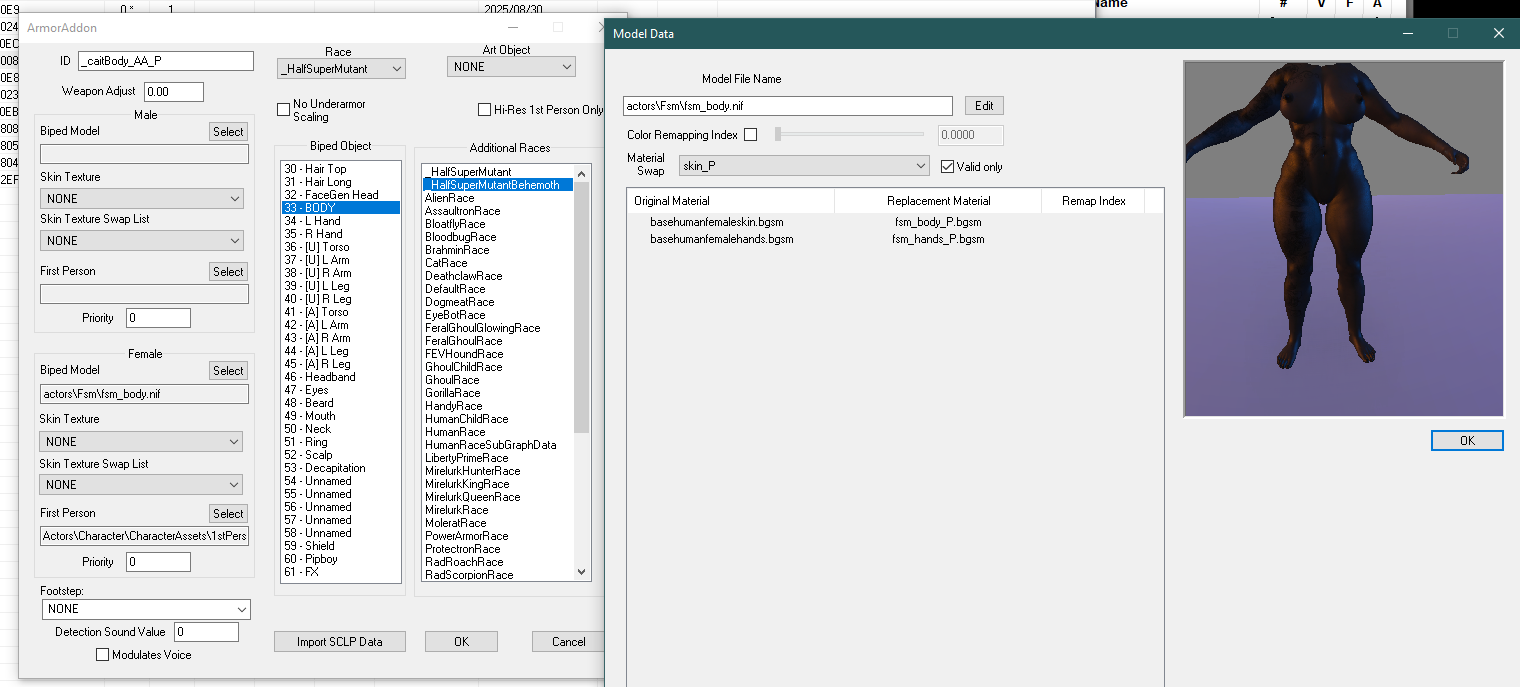The image size is (1520, 687).
Task: Click the Model File Name field
Action: pos(788,106)
